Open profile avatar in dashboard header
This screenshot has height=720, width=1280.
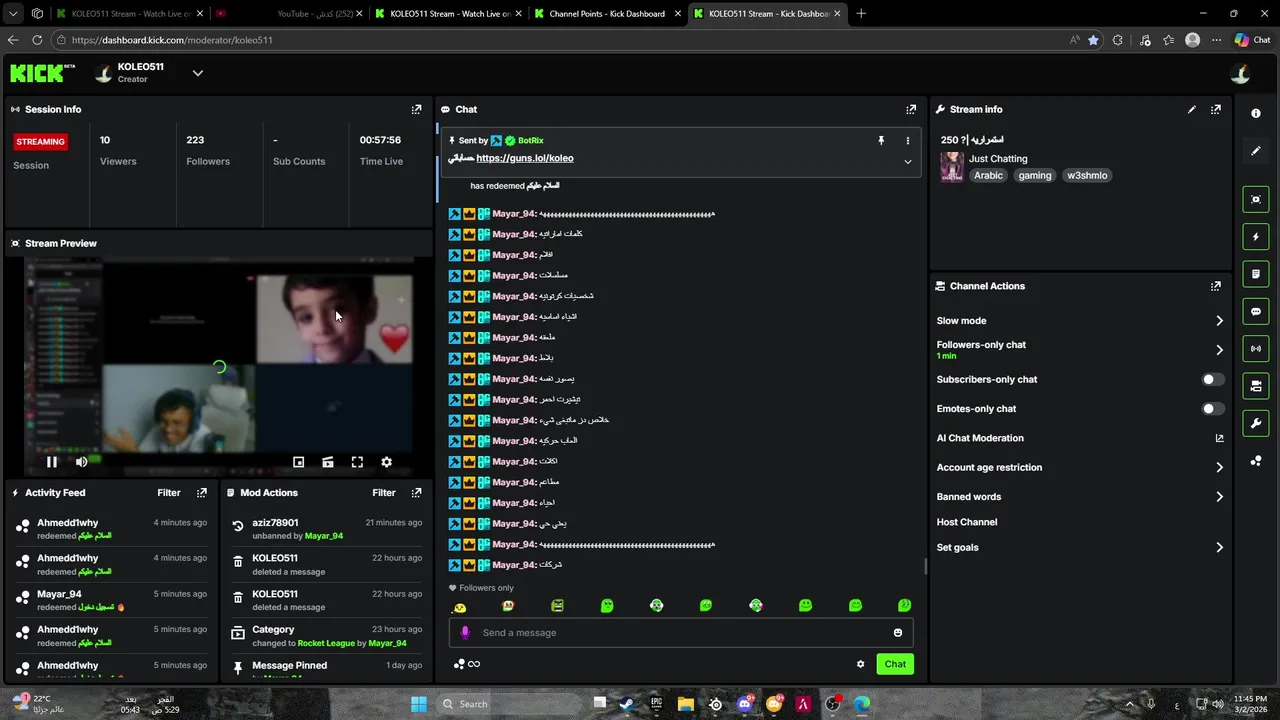click(x=1240, y=74)
